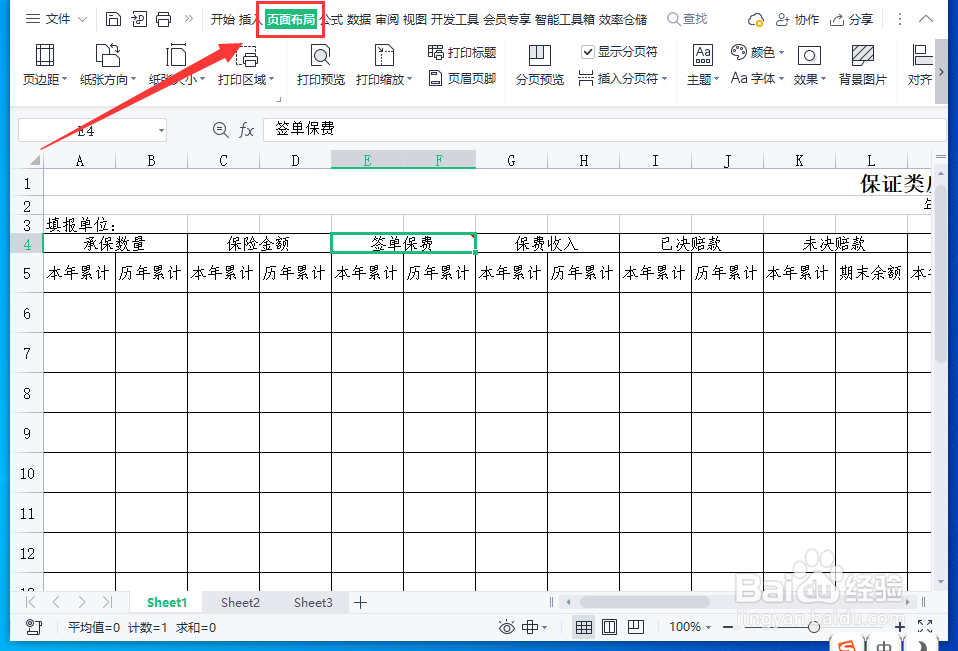Viewport: 958px width, 651px height.
Task: Open the 会员专享 tab
Action: [507, 20]
